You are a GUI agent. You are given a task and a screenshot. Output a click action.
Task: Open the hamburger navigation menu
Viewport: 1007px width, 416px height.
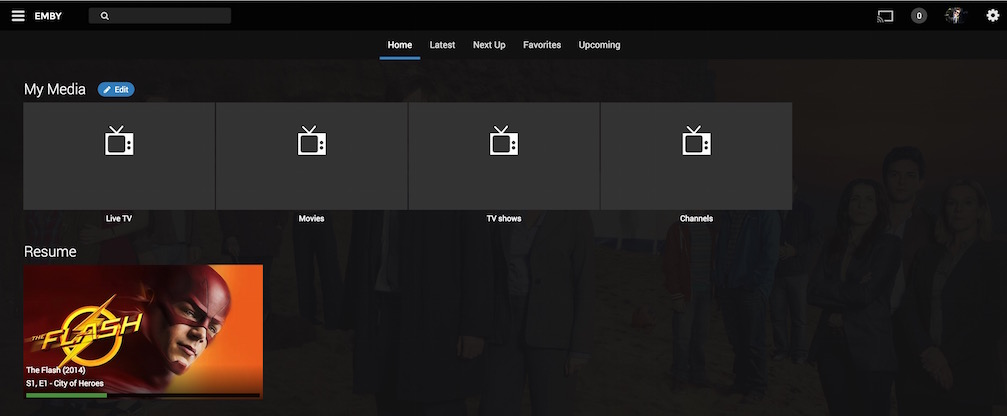pyautogui.click(x=18, y=15)
